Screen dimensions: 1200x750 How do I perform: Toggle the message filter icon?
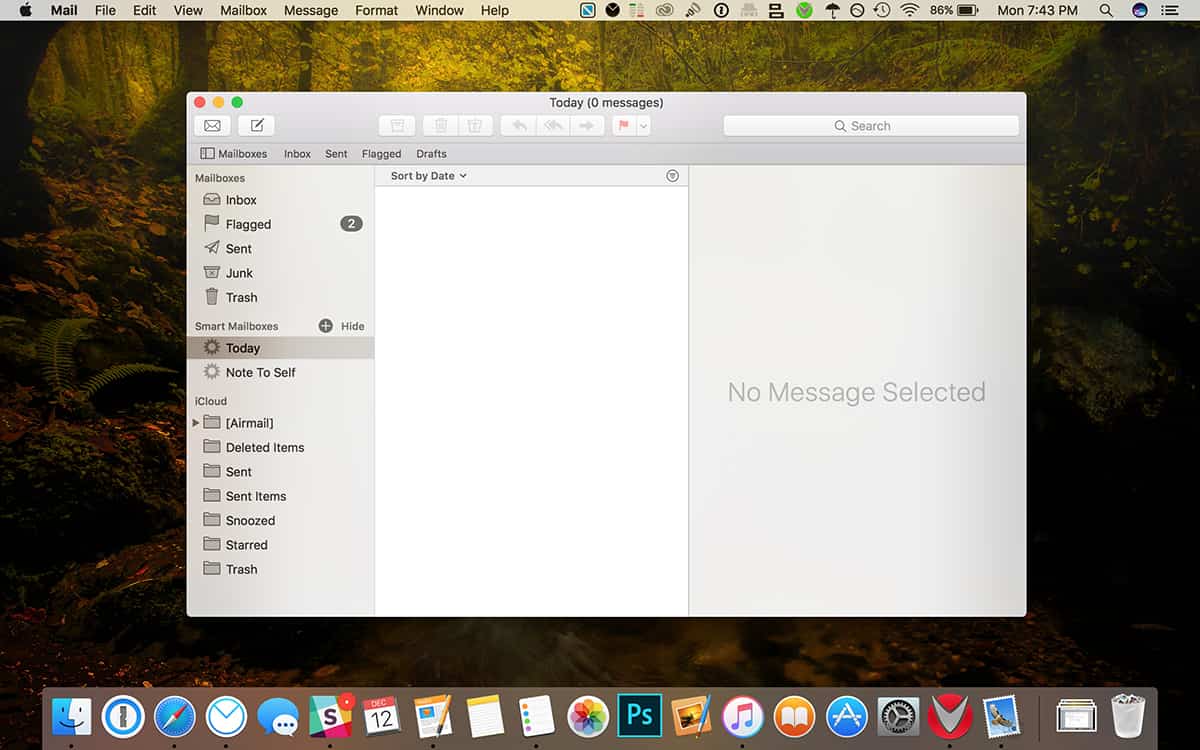point(672,176)
